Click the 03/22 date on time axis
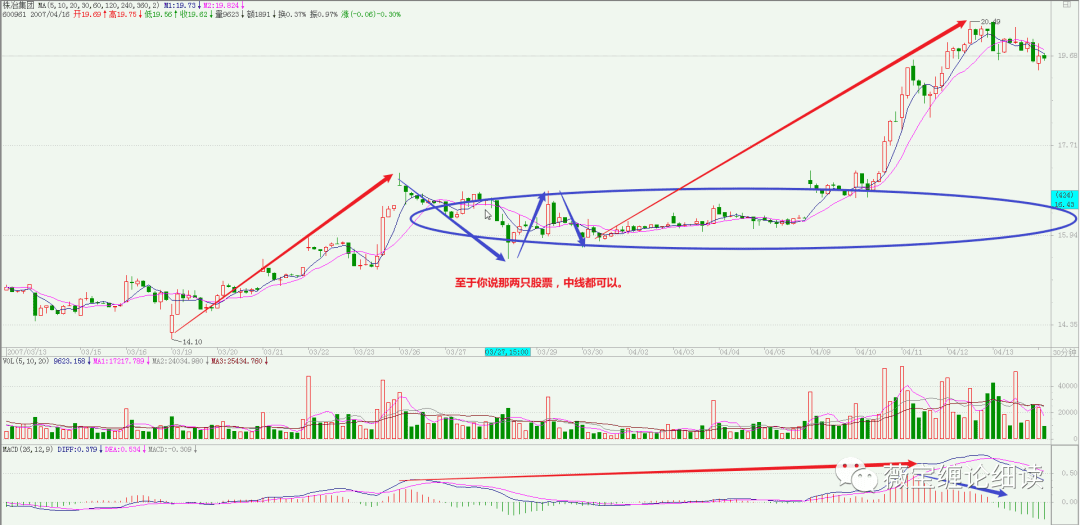1080x525 pixels. [318, 351]
